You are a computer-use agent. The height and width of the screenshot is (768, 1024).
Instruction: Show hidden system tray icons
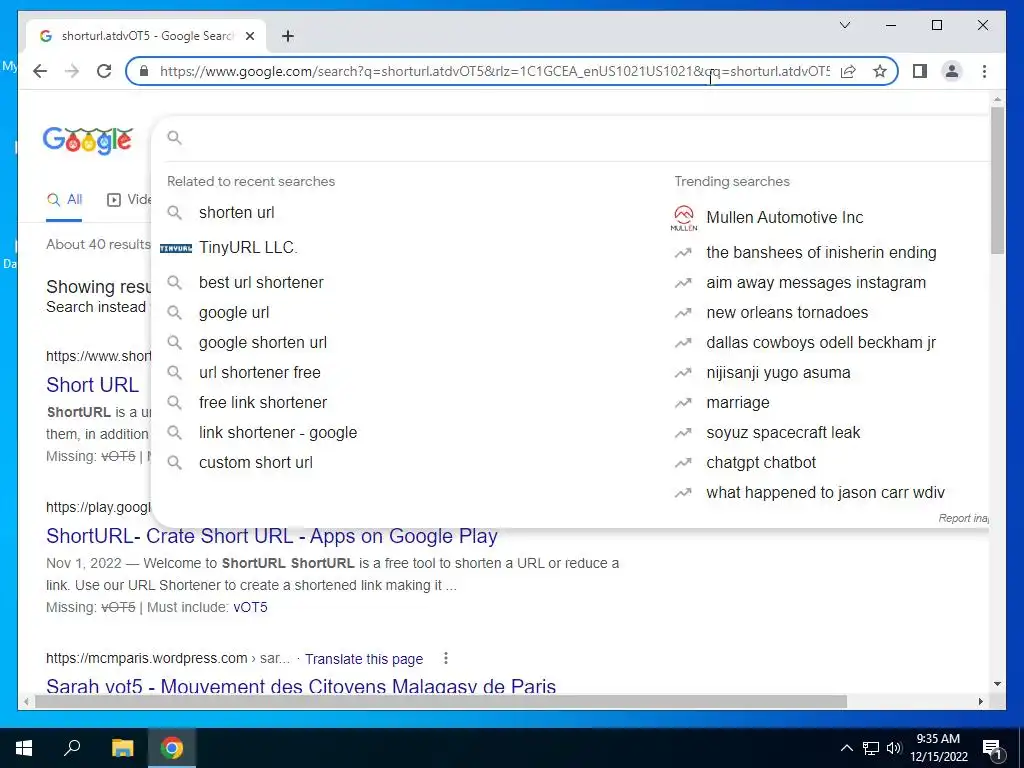(846, 748)
